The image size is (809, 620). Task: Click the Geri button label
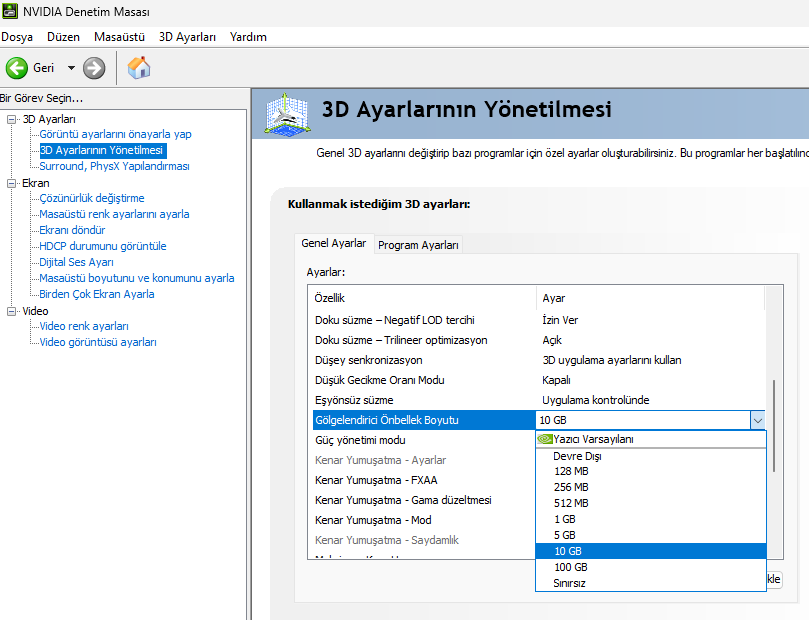(43, 68)
